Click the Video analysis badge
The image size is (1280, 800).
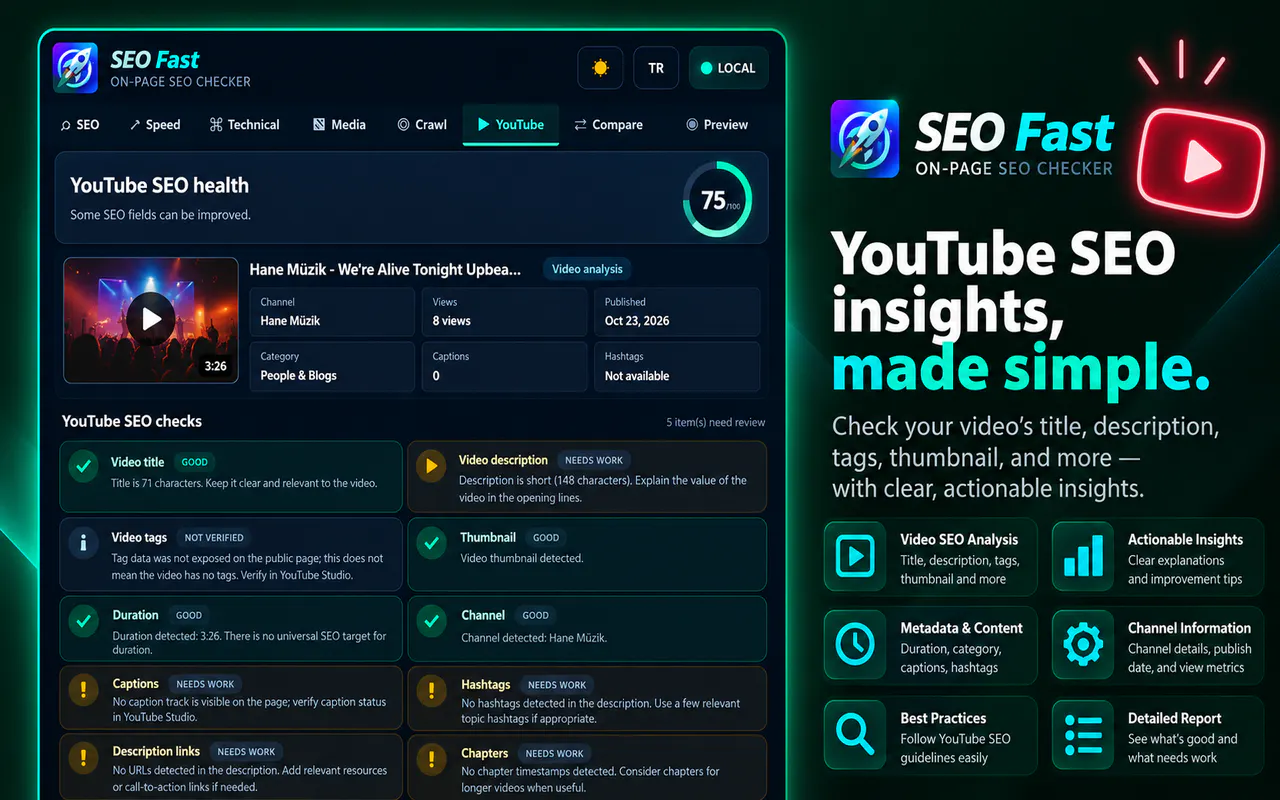[x=587, y=269]
